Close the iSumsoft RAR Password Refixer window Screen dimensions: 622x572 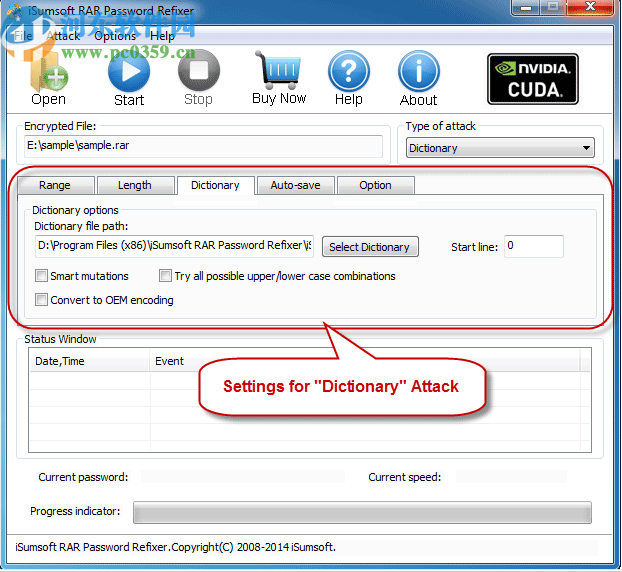[x=590, y=8]
